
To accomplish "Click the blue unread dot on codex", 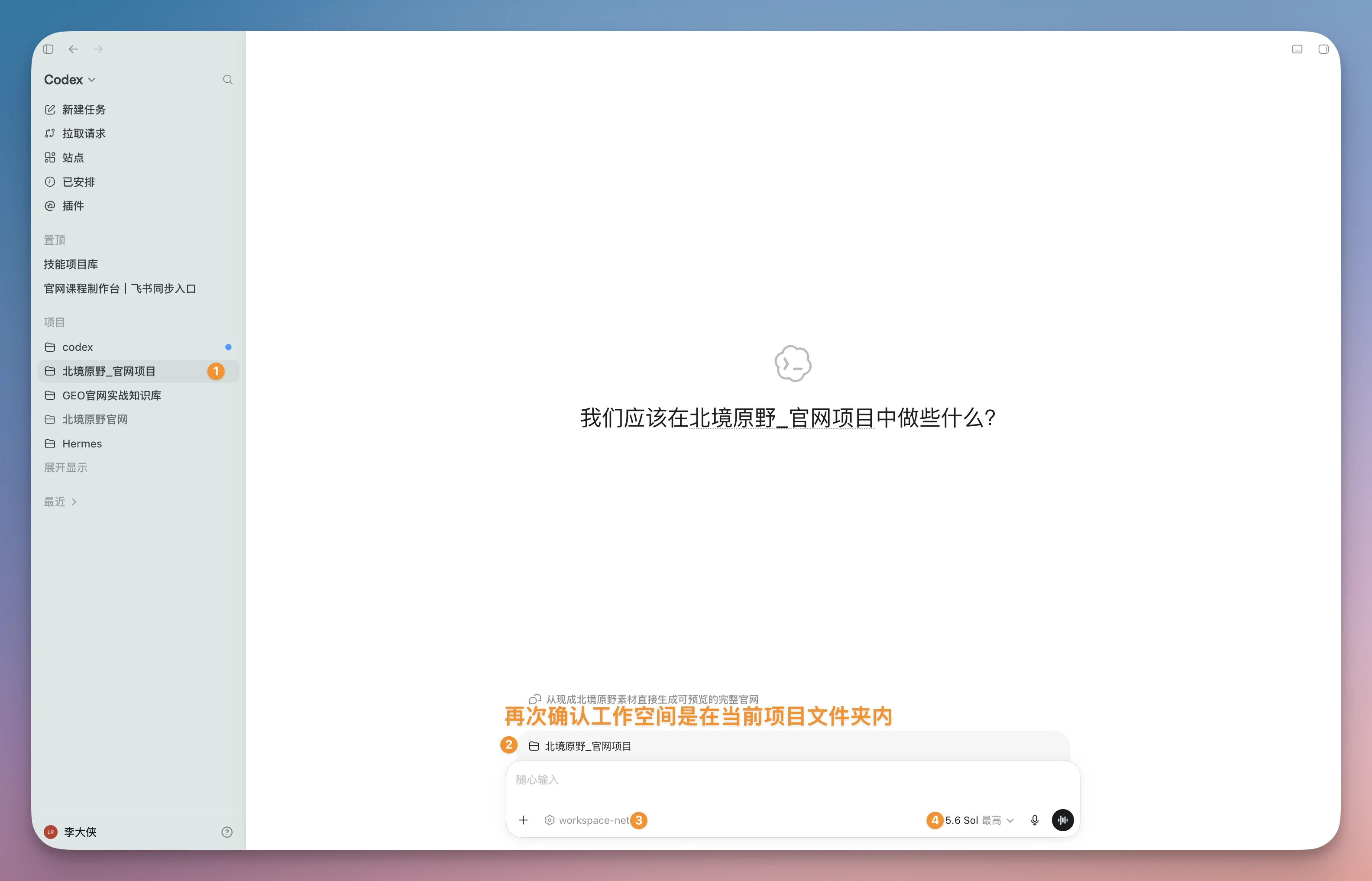I will point(228,347).
